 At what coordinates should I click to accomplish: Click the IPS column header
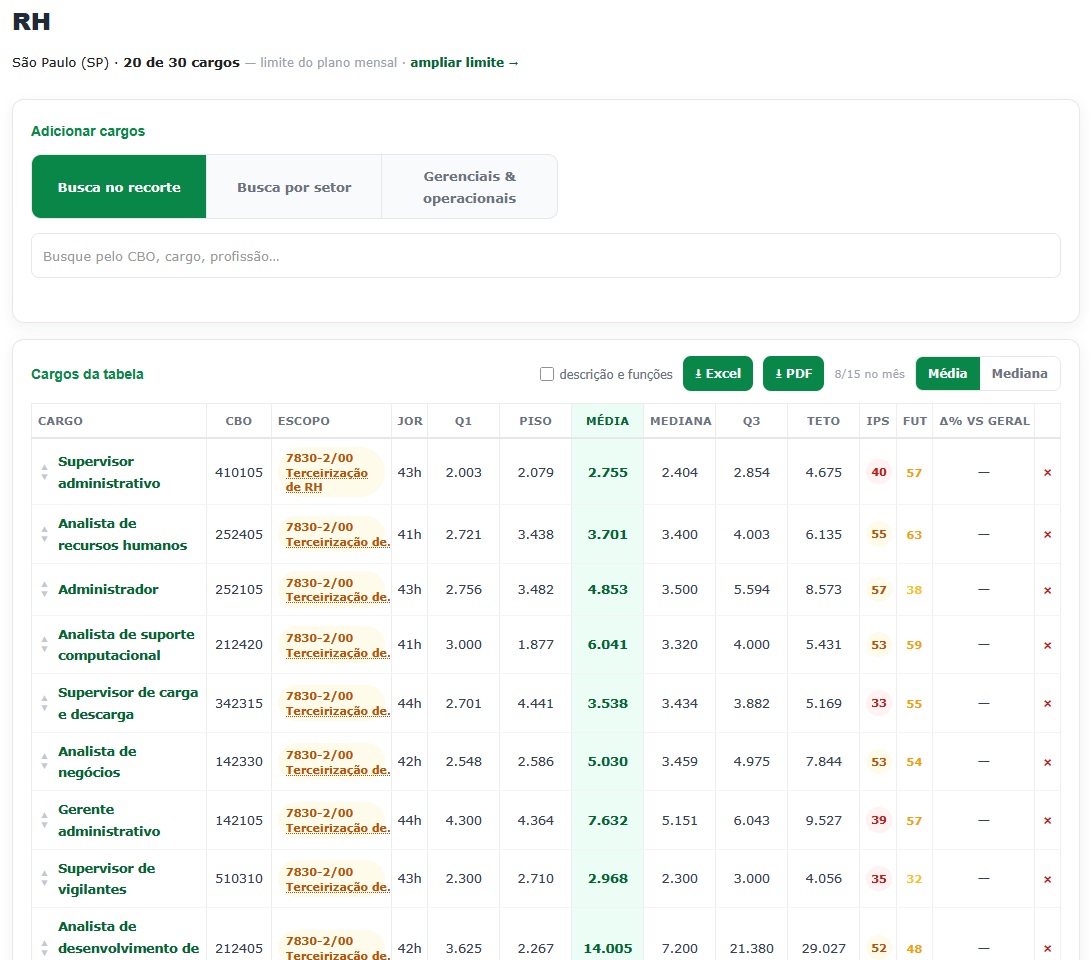click(x=878, y=421)
